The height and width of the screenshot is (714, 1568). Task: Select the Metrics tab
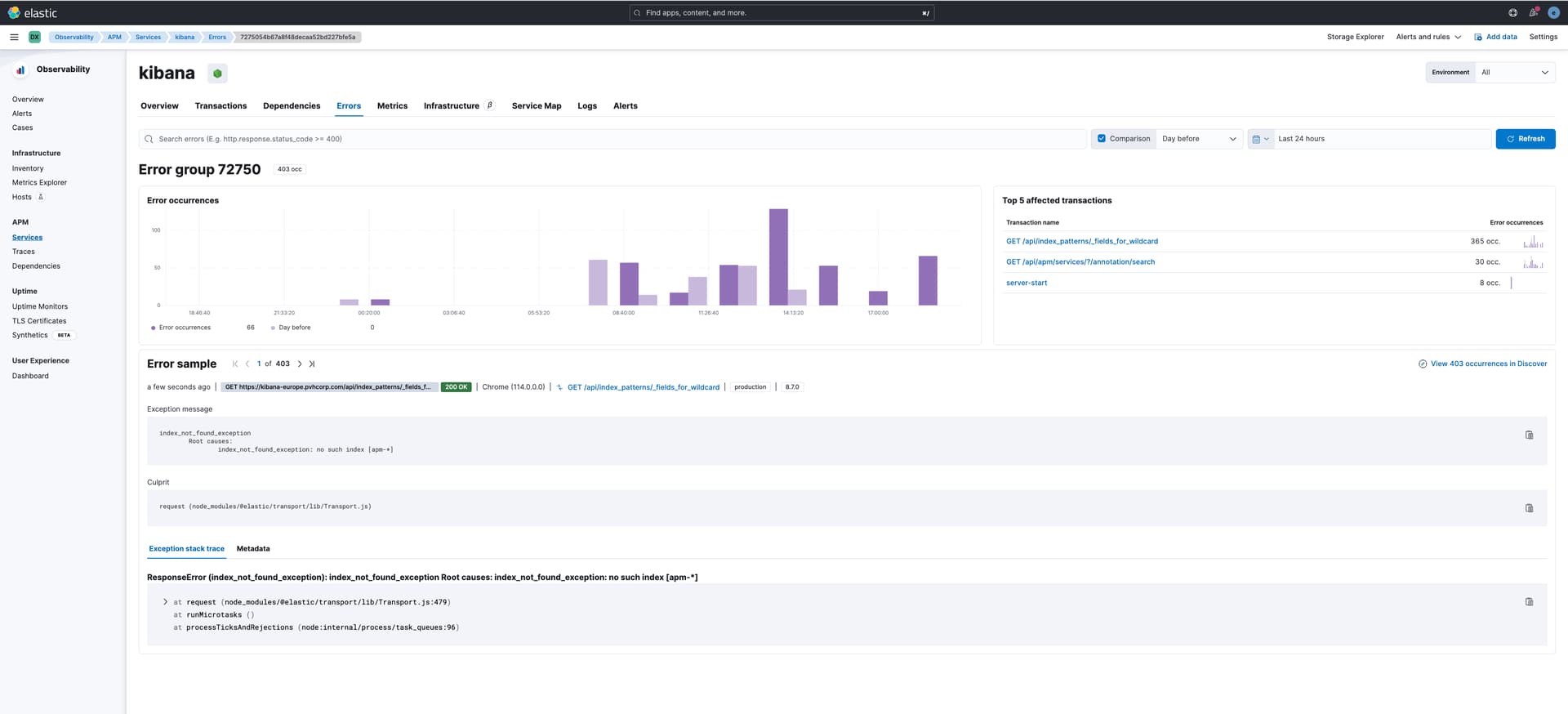[x=392, y=106]
